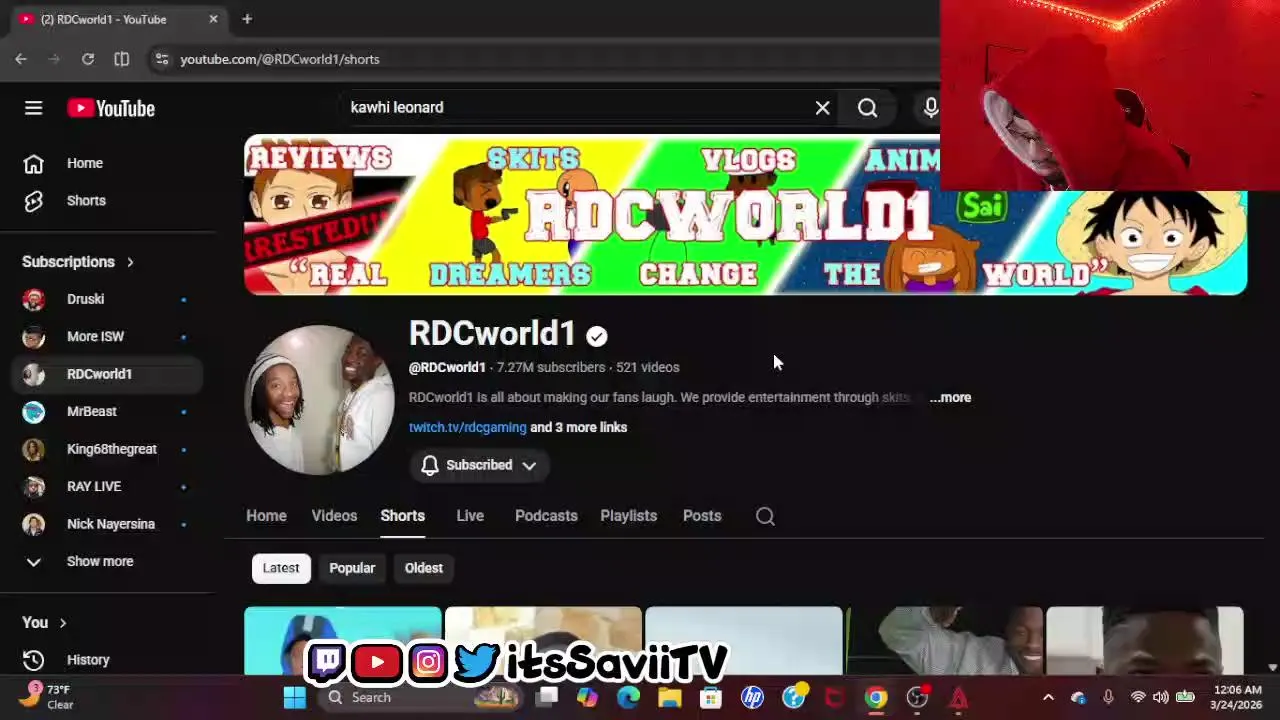Expand the Subscriptions section chevron
The height and width of the screenshot is (720, 1280).
[130, 262]
